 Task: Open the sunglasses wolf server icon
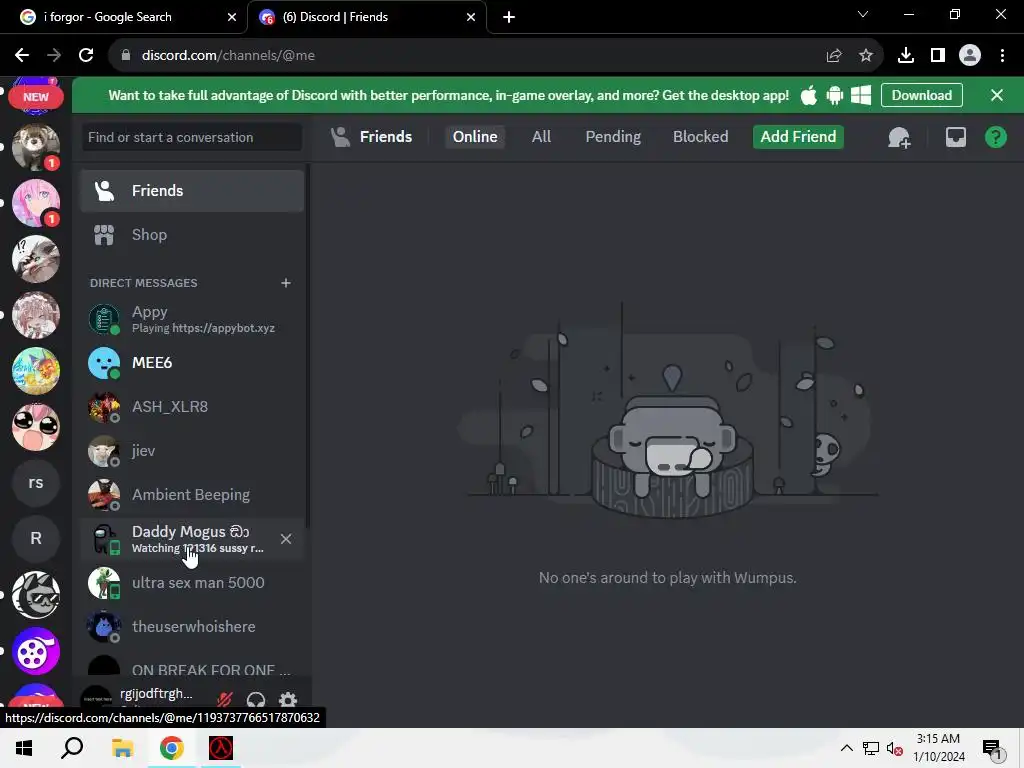pyautogui.click(x=36, y=595)
